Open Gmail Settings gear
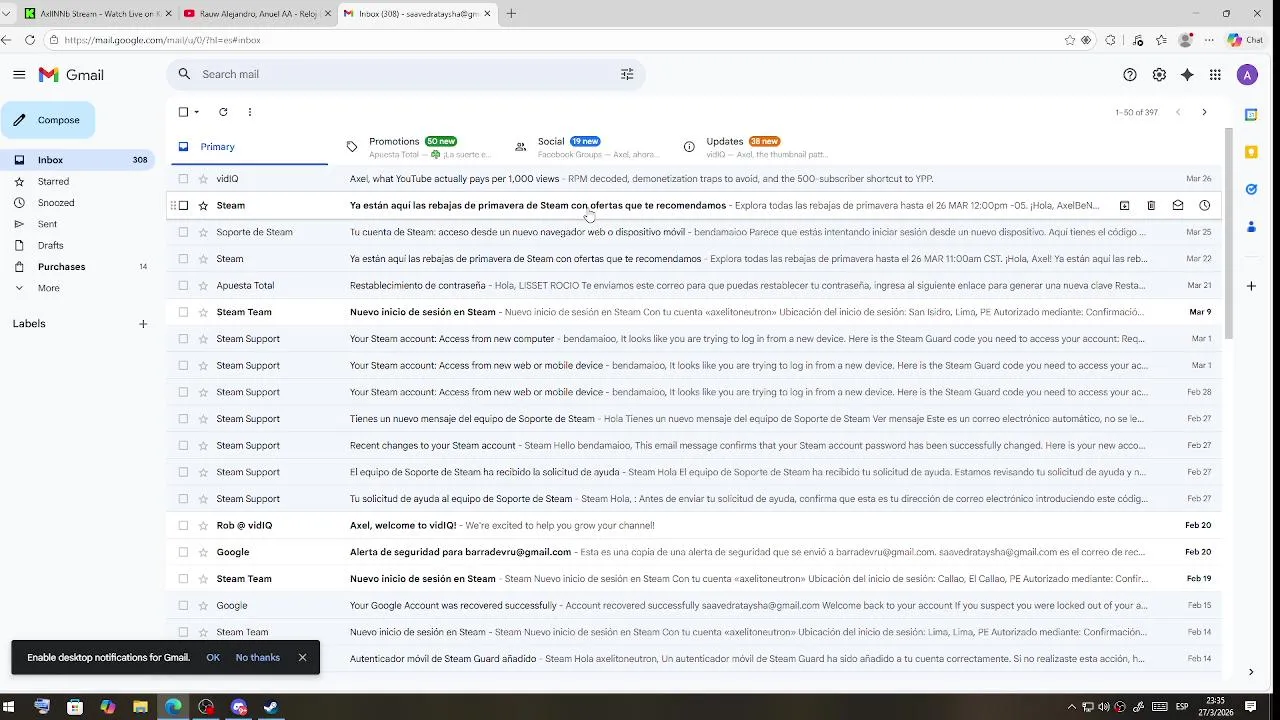 point(1159,75)
